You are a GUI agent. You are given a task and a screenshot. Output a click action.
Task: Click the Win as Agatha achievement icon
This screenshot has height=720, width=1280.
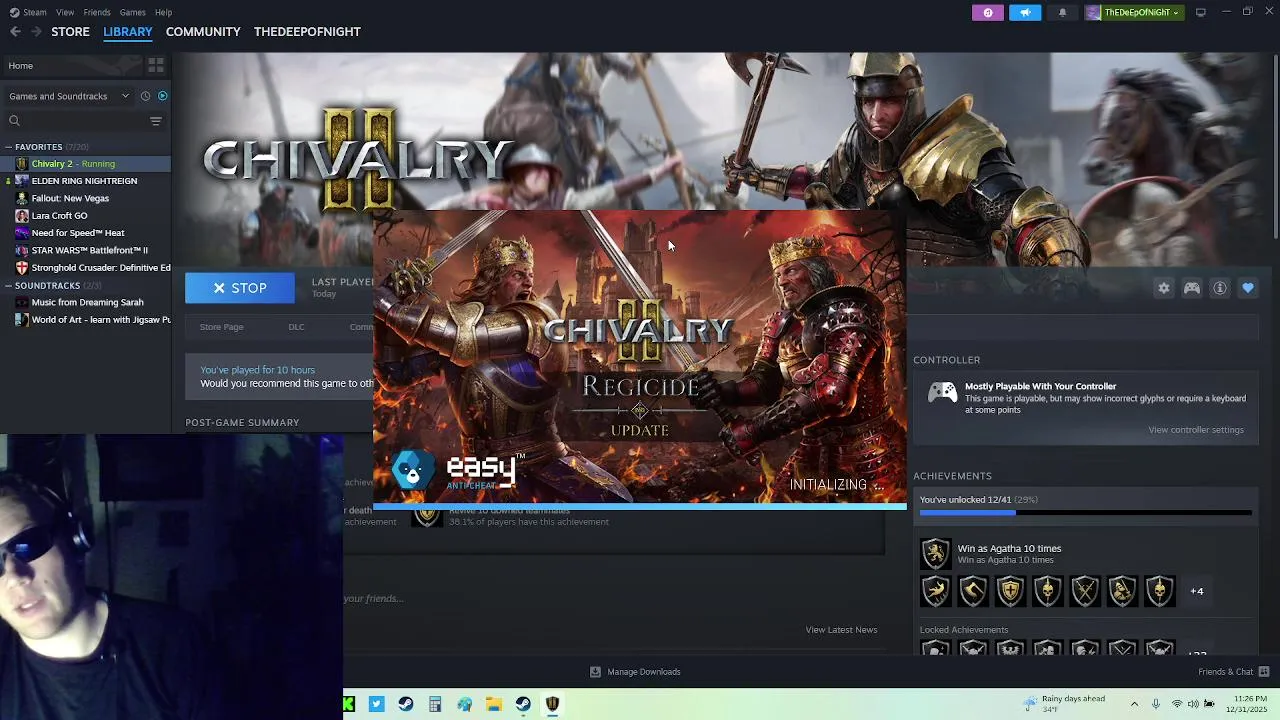click(x=936, y=553)
